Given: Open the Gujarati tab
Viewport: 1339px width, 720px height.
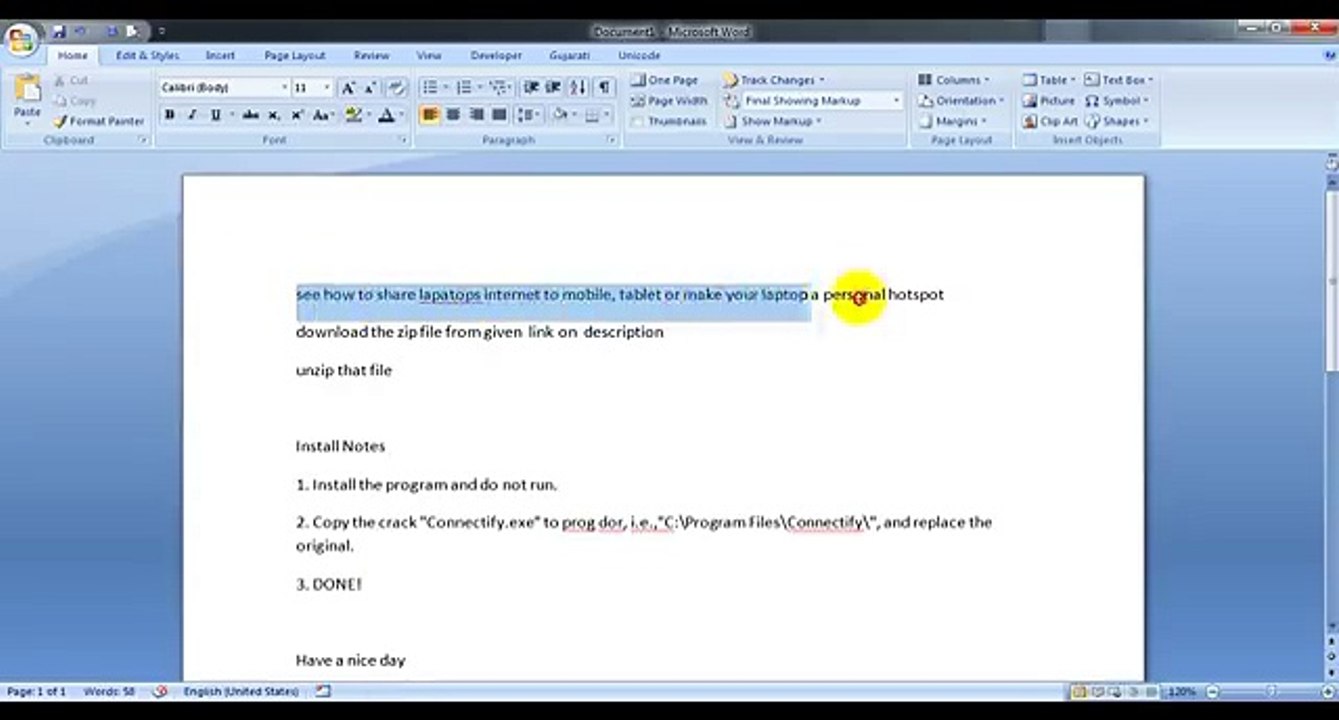Looking at the screenshot, I should [x=569, y=56].
